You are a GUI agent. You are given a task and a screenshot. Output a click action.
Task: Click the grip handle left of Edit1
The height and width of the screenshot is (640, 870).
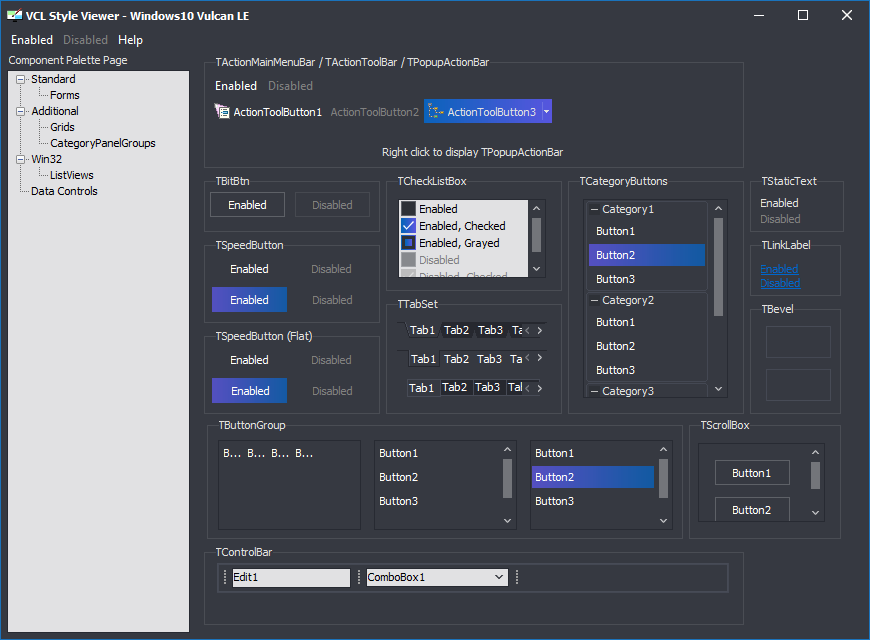[x=225, y=577]
